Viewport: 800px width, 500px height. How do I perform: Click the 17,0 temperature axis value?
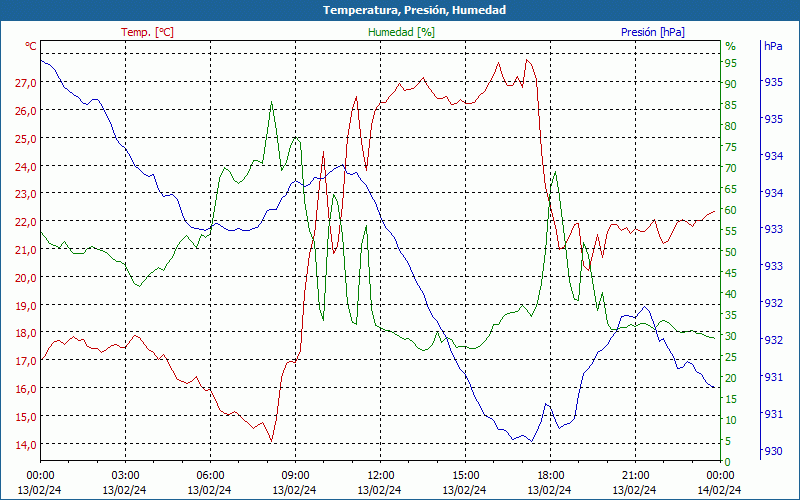26,361
